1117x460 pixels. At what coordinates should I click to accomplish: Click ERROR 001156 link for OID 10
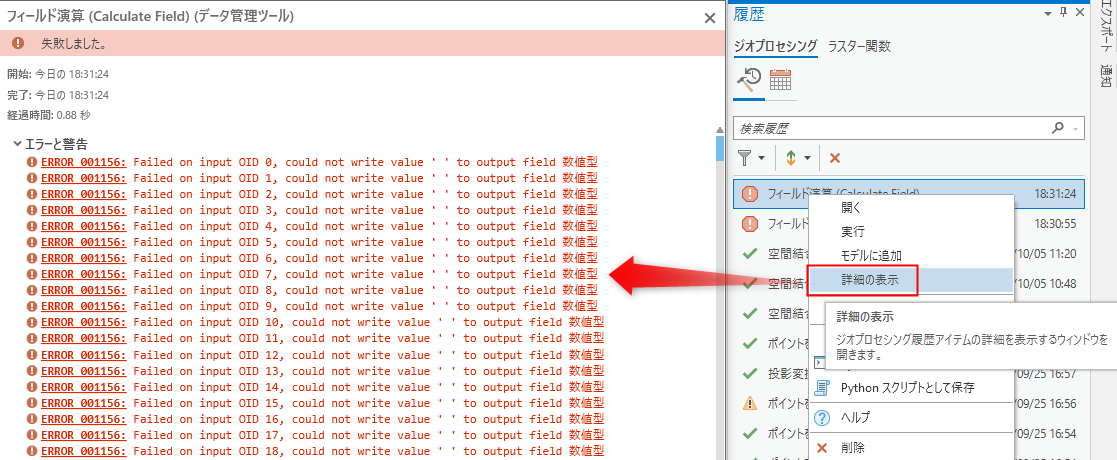(x=83, y=322)
